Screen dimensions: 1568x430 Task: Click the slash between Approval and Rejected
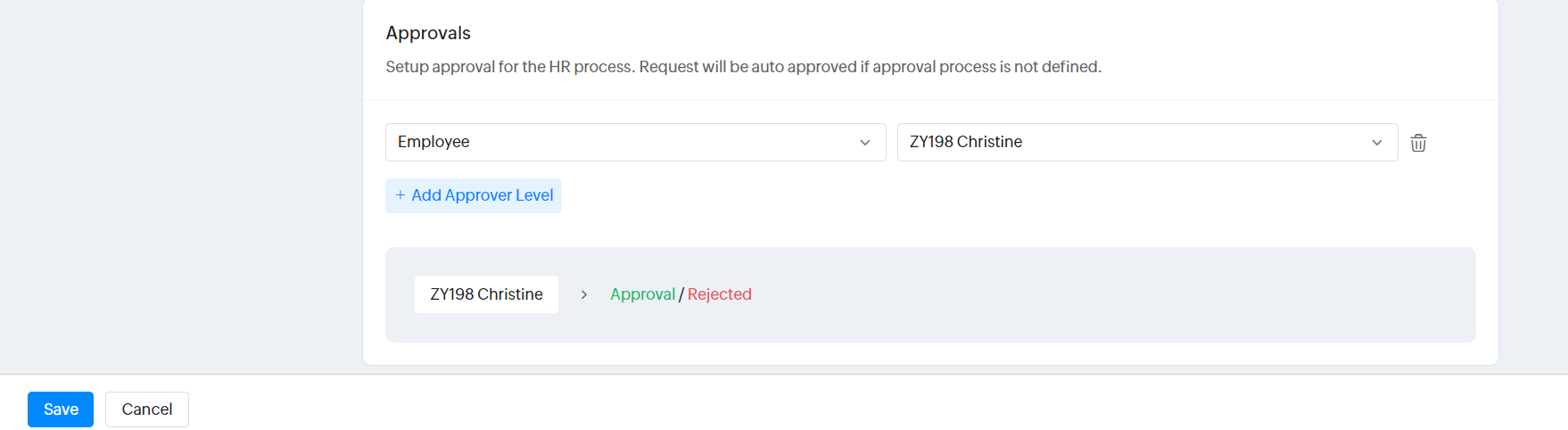pos(681,294)
